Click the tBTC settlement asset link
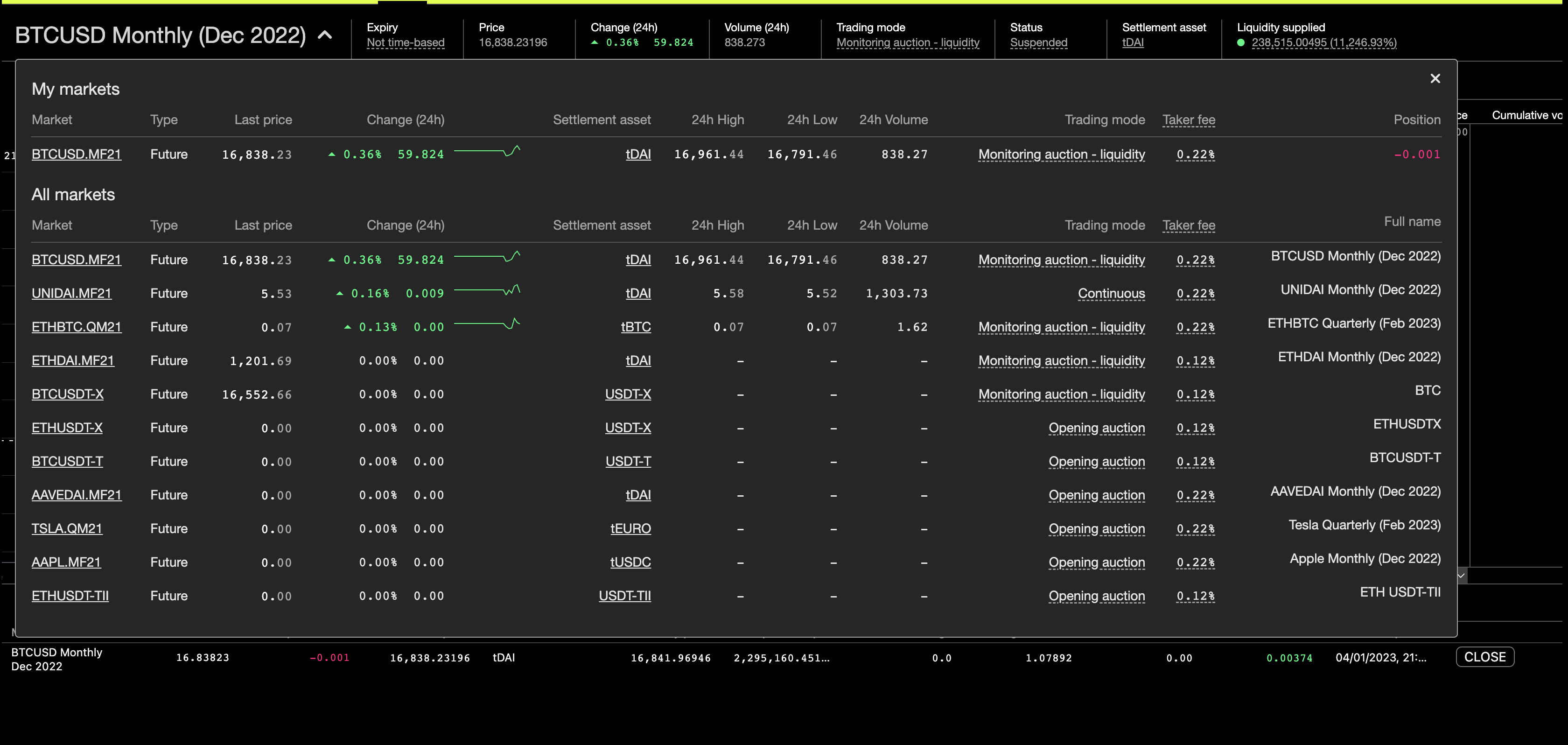Screen dimensions: 1568x745 pyautogui.click(x=636, y=327)
